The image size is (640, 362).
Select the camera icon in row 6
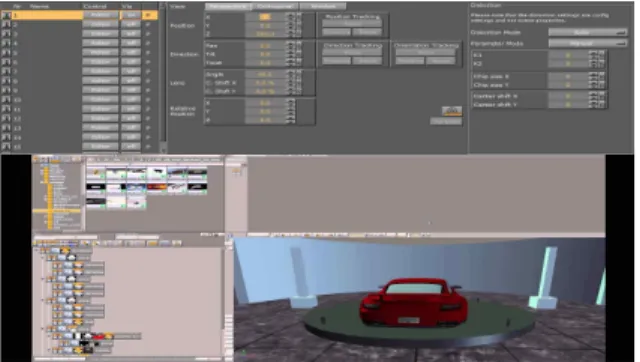click(x=6, y=62)
